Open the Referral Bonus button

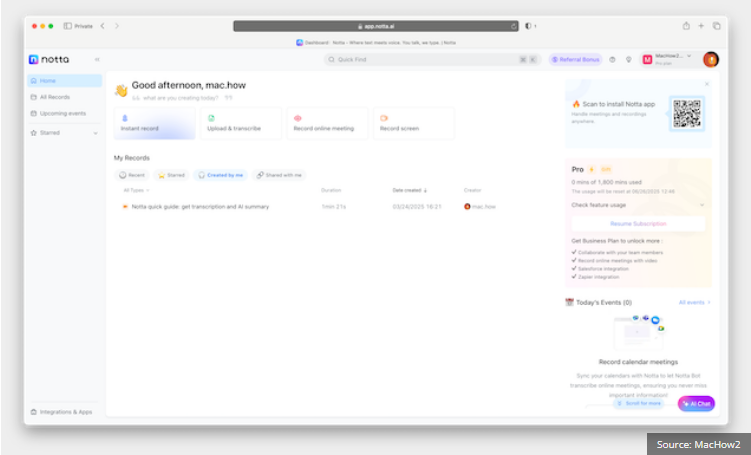(575, 59)
